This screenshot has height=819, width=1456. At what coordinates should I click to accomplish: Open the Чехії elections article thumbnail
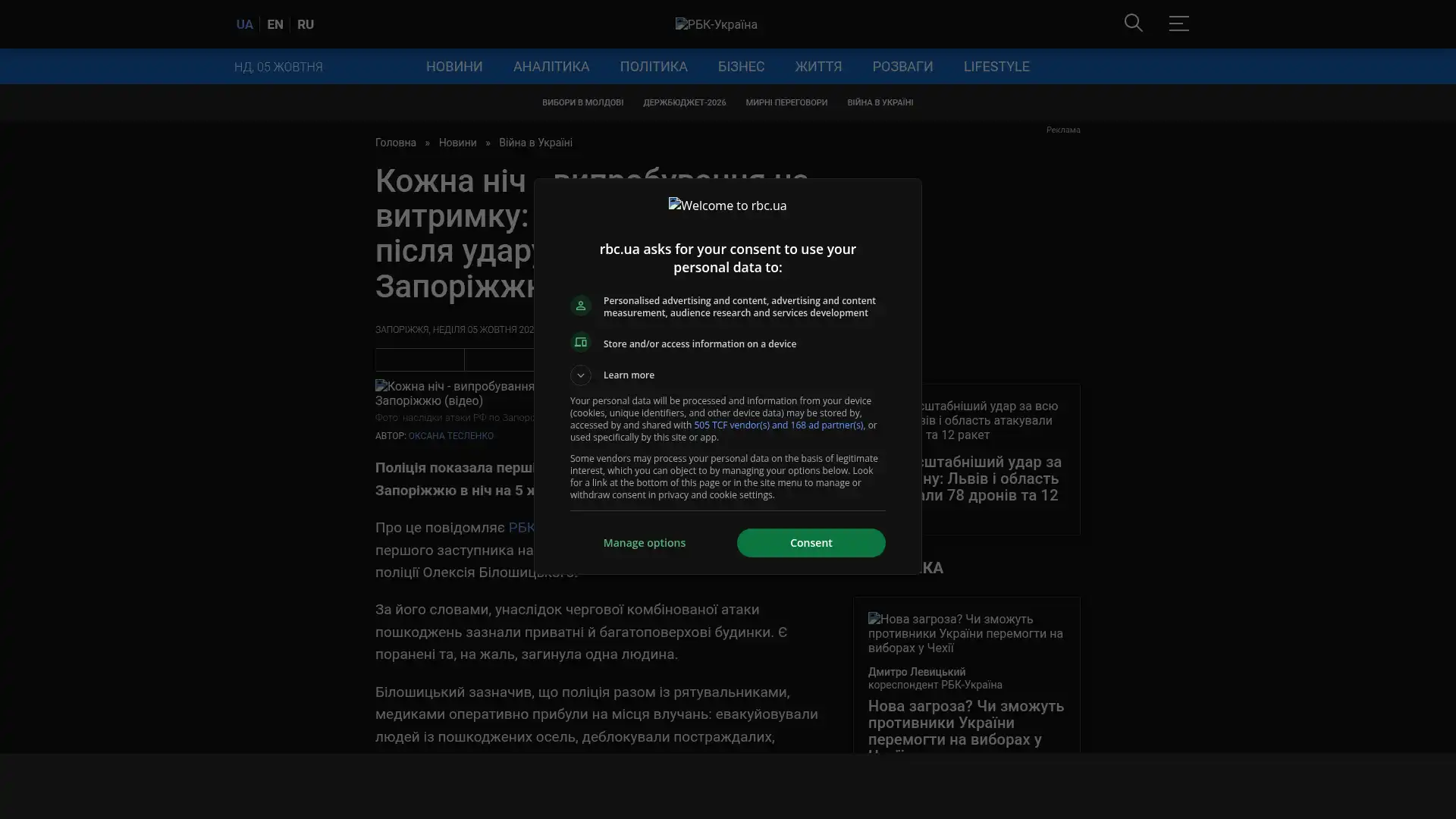965,633
